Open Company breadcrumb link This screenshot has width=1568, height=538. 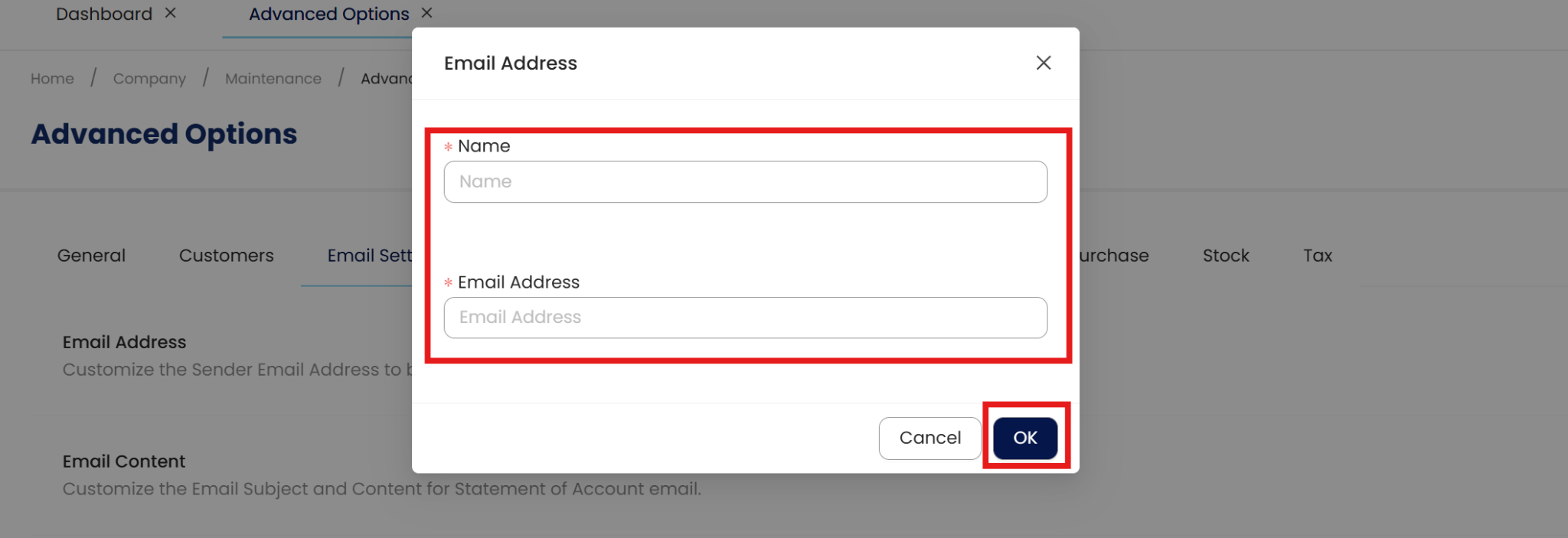(149, 78)
